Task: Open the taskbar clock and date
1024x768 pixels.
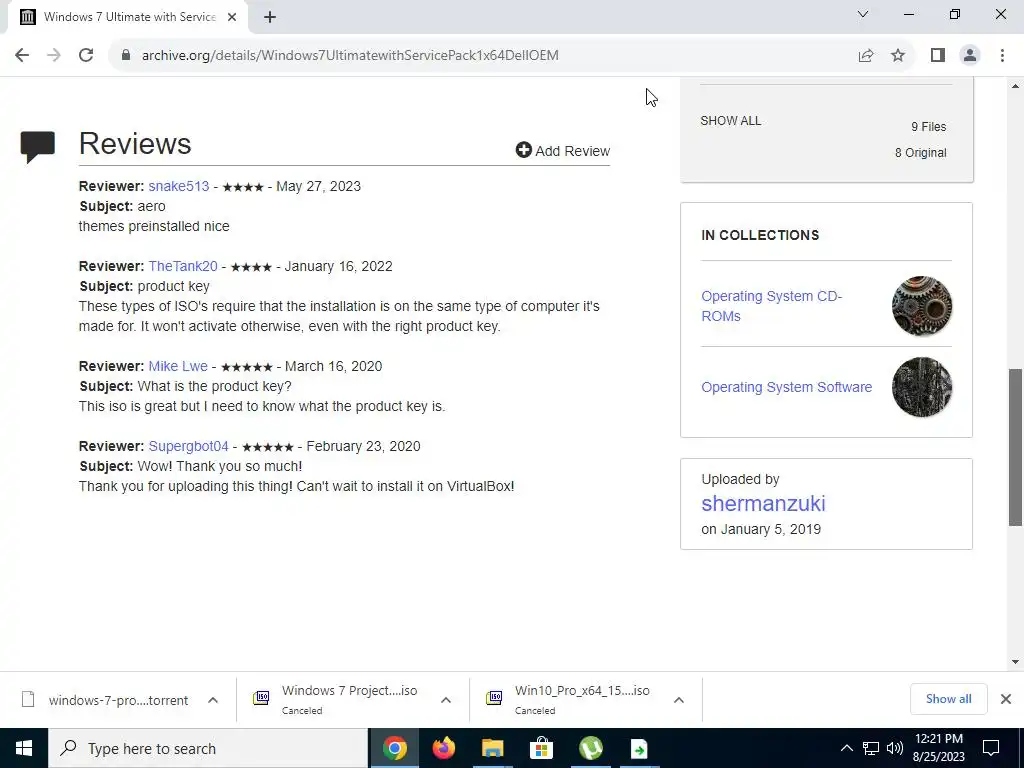Action: pos(938,748)
